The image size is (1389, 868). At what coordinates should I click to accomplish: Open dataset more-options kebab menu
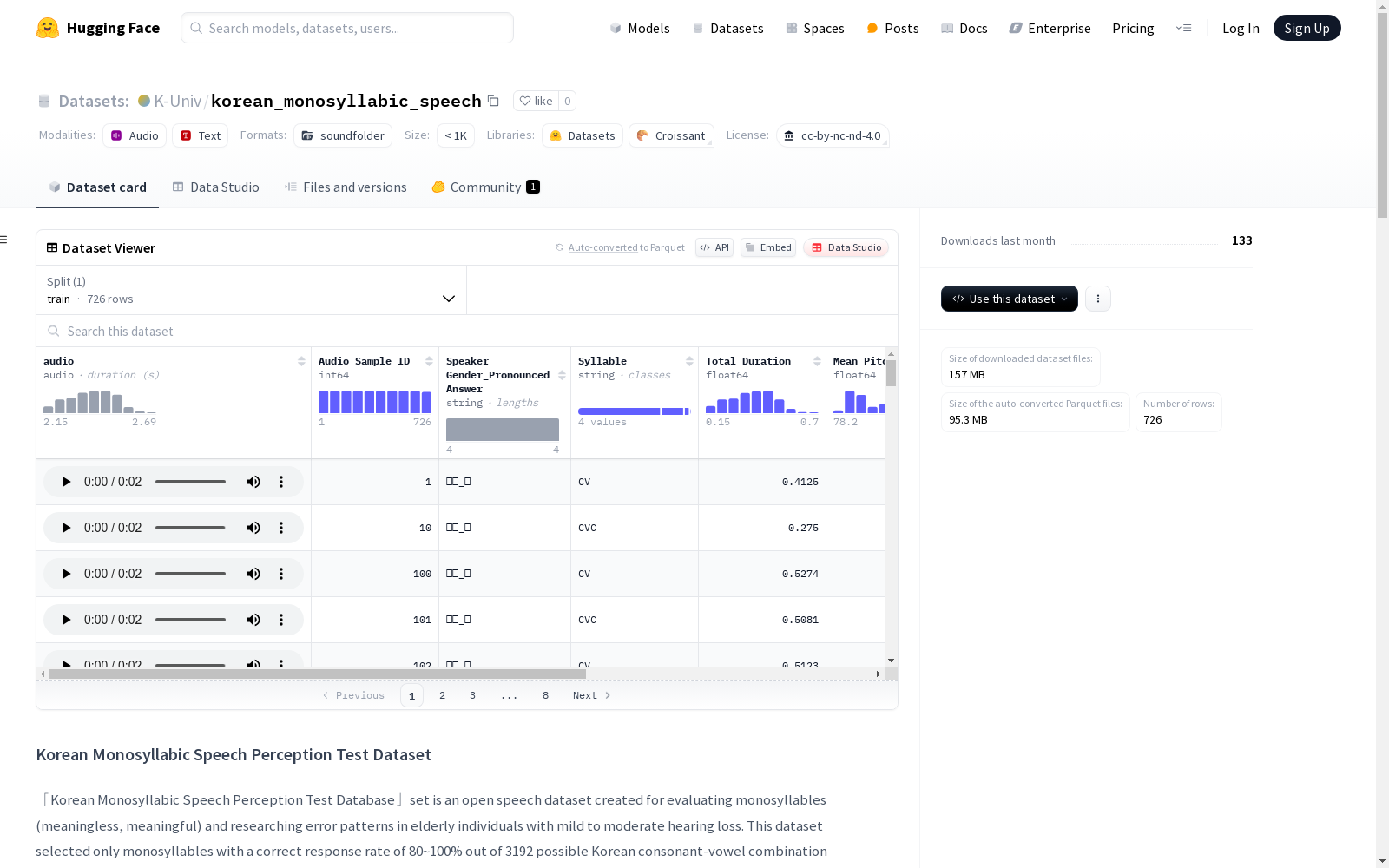(x=1098, y=299)
